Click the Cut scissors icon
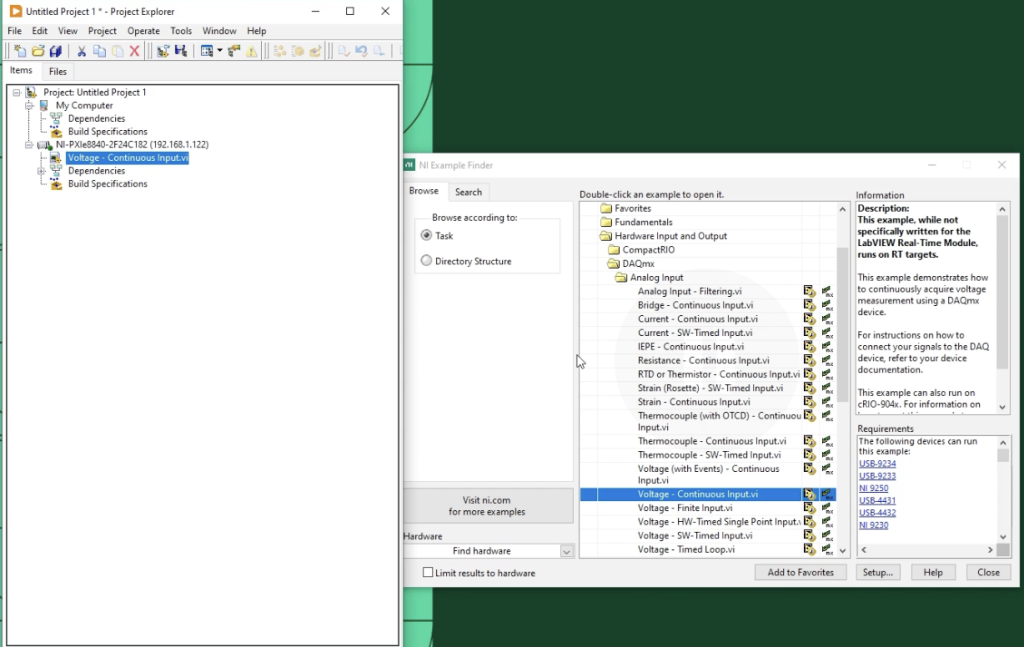The height and width of the screenshot is (647, 1024). tap(82, 51)
